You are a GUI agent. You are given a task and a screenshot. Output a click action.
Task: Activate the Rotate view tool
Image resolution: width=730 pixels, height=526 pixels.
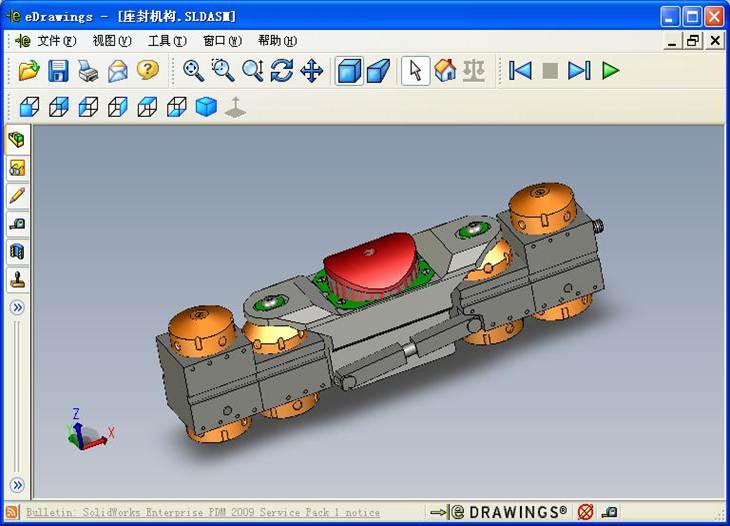(282, 71)
